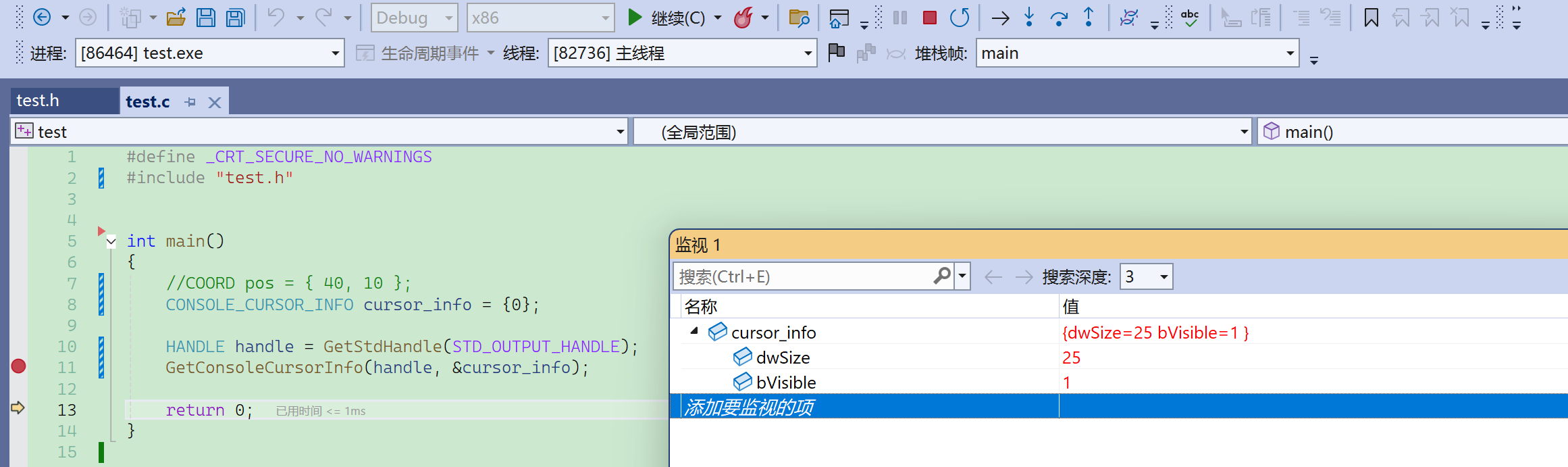Expand the Continue button dropdown arrow
The width and height of the screenshot is (1568, 467).
(718, 18)
